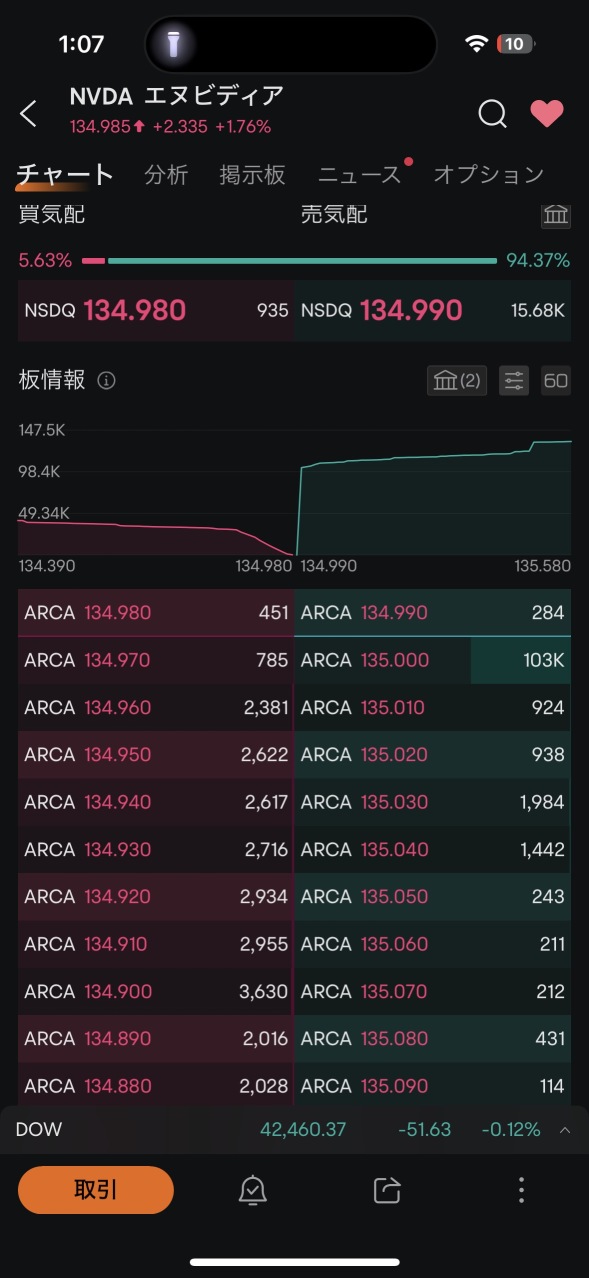Select the ARCA ask row at 135.030

click(433, 802)
